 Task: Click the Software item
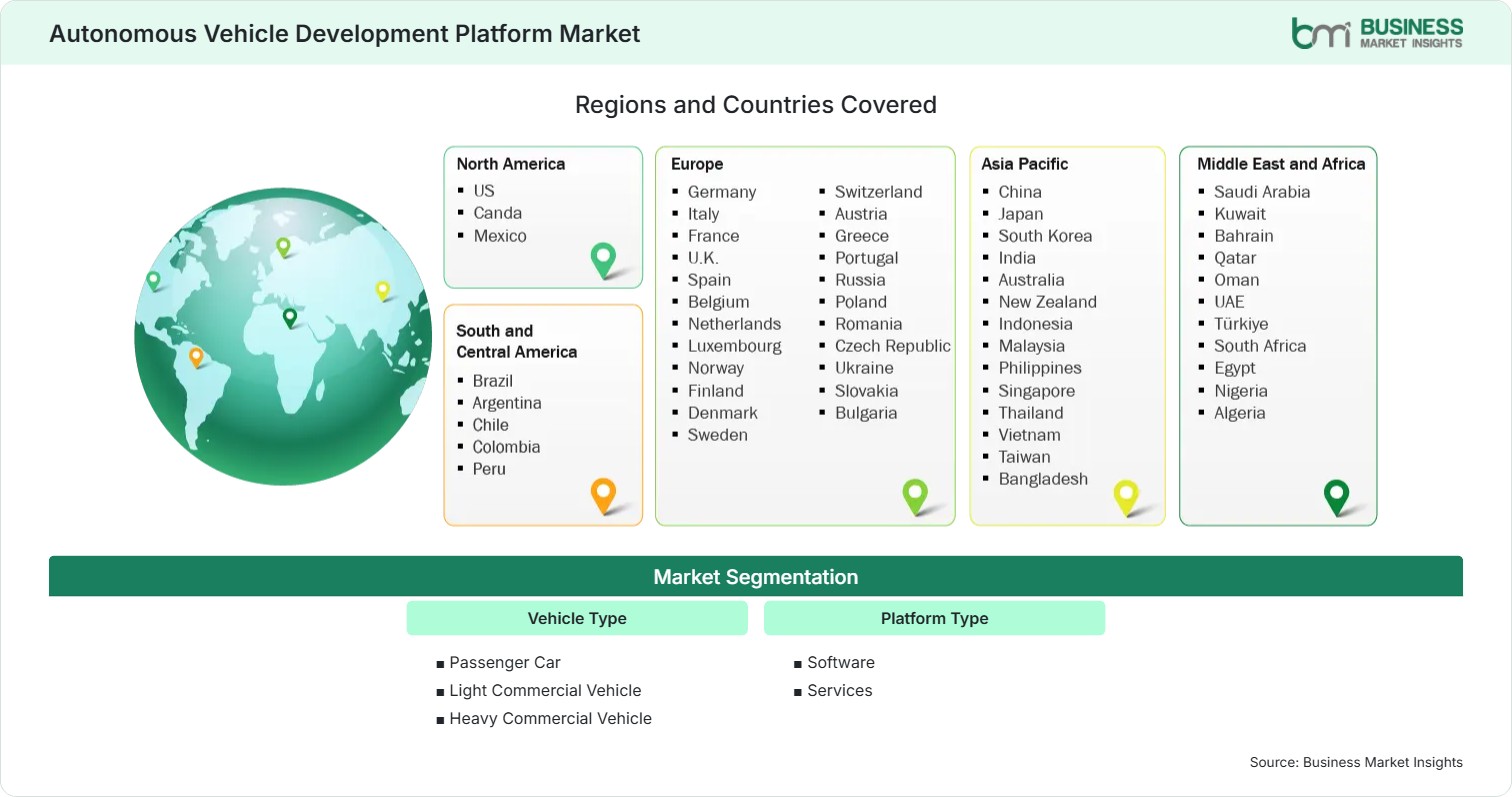coord(841,662)
